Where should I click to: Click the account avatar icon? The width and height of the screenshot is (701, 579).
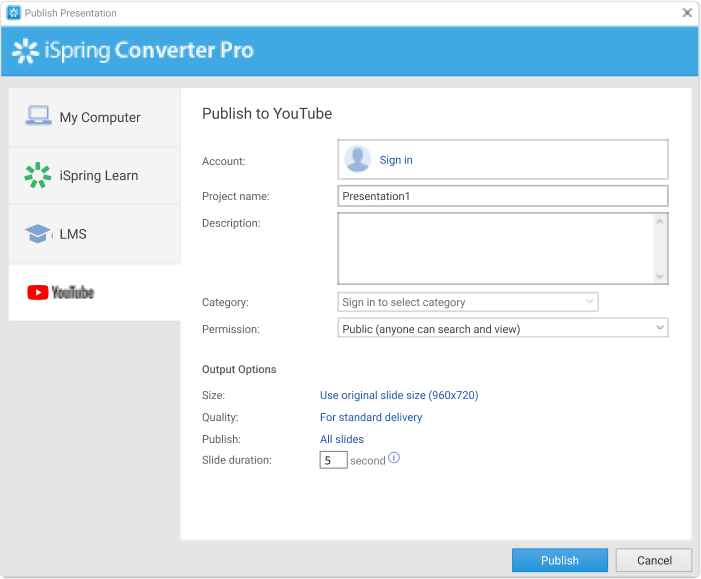(x=358, y=159)
